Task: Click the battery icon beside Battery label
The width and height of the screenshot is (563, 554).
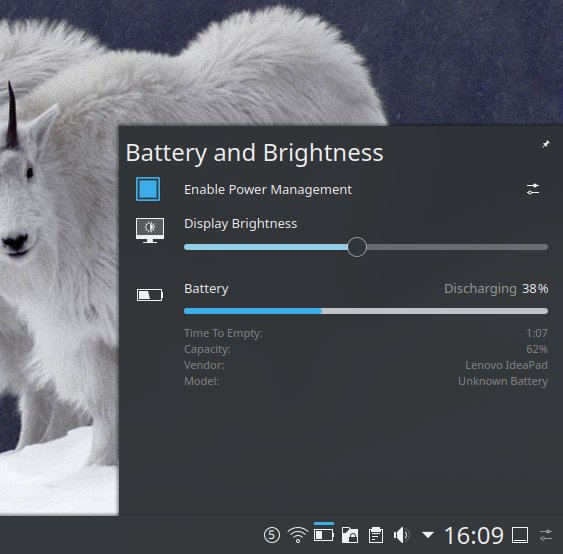Action: 150,295
